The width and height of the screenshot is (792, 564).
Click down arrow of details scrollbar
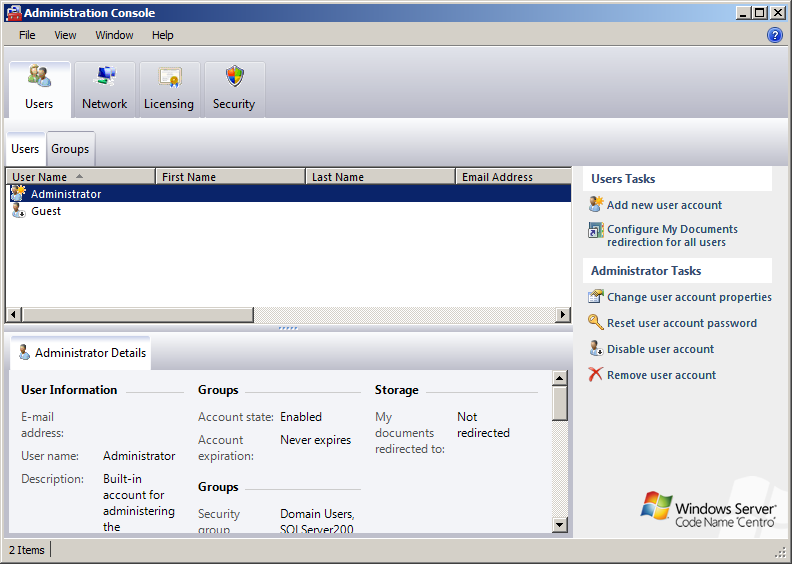(560, 524)
